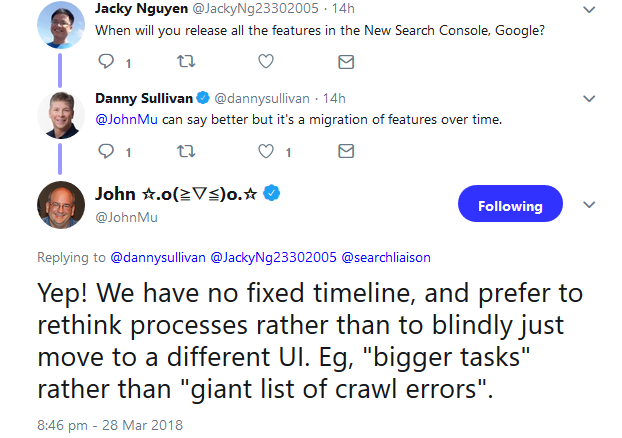622x438 pixels.
Task: Expand more options next to Following button
Action: (589, 204)
